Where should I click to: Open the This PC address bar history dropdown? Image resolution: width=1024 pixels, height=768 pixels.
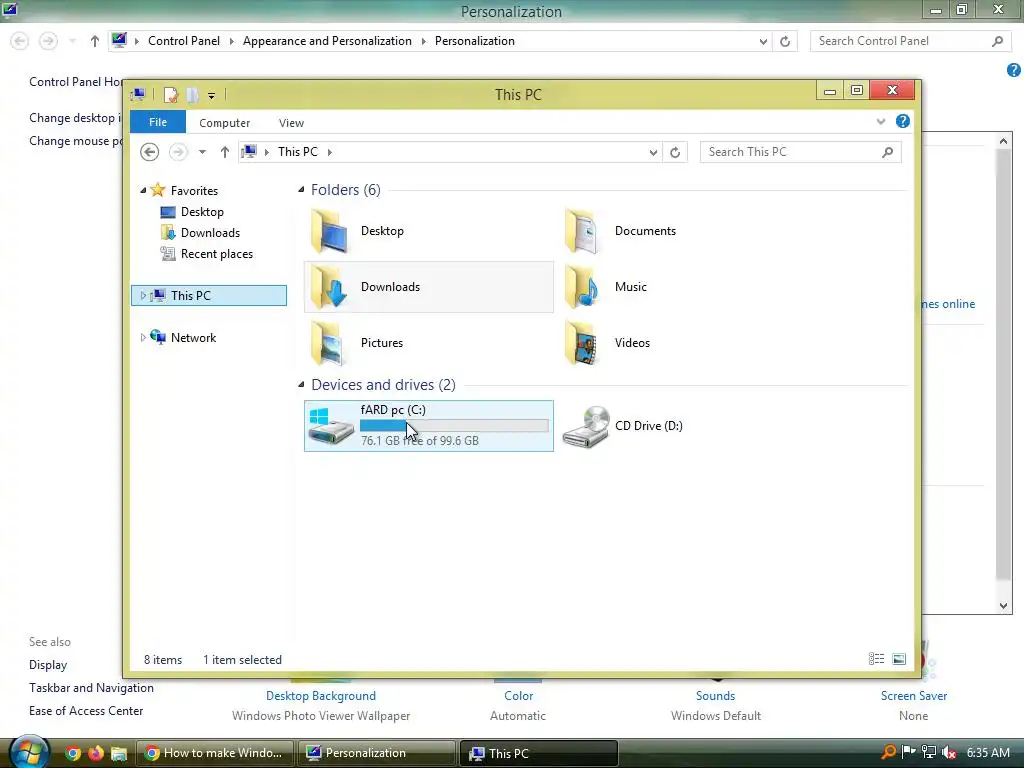tap(653, 152)
